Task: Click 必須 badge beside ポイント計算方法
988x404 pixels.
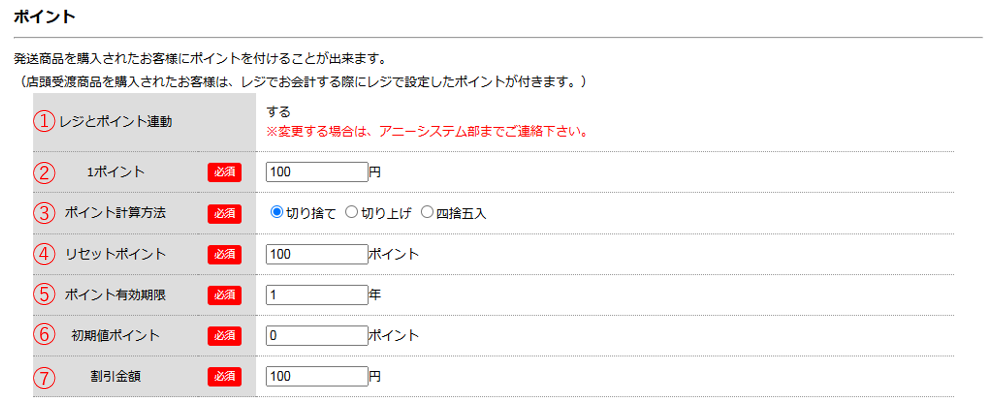Action: tap(224, 213)
